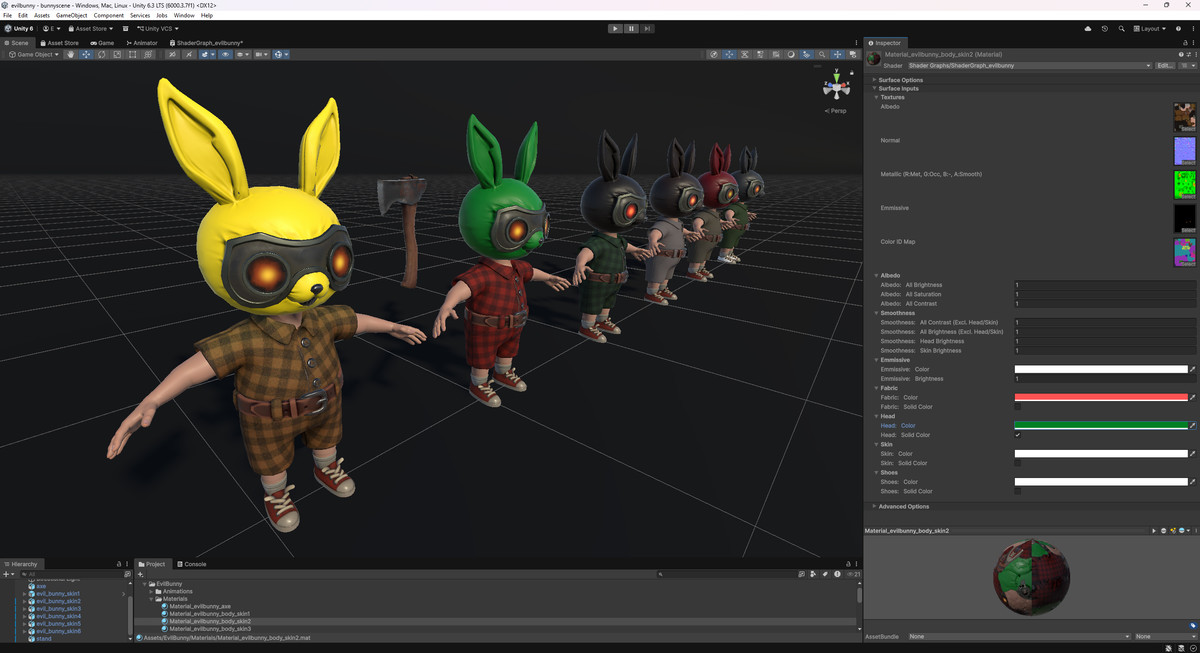Expand the Advanced Options section
Image resolution: width=1200 pixels, height=653 pixels.
pos(904,506)
